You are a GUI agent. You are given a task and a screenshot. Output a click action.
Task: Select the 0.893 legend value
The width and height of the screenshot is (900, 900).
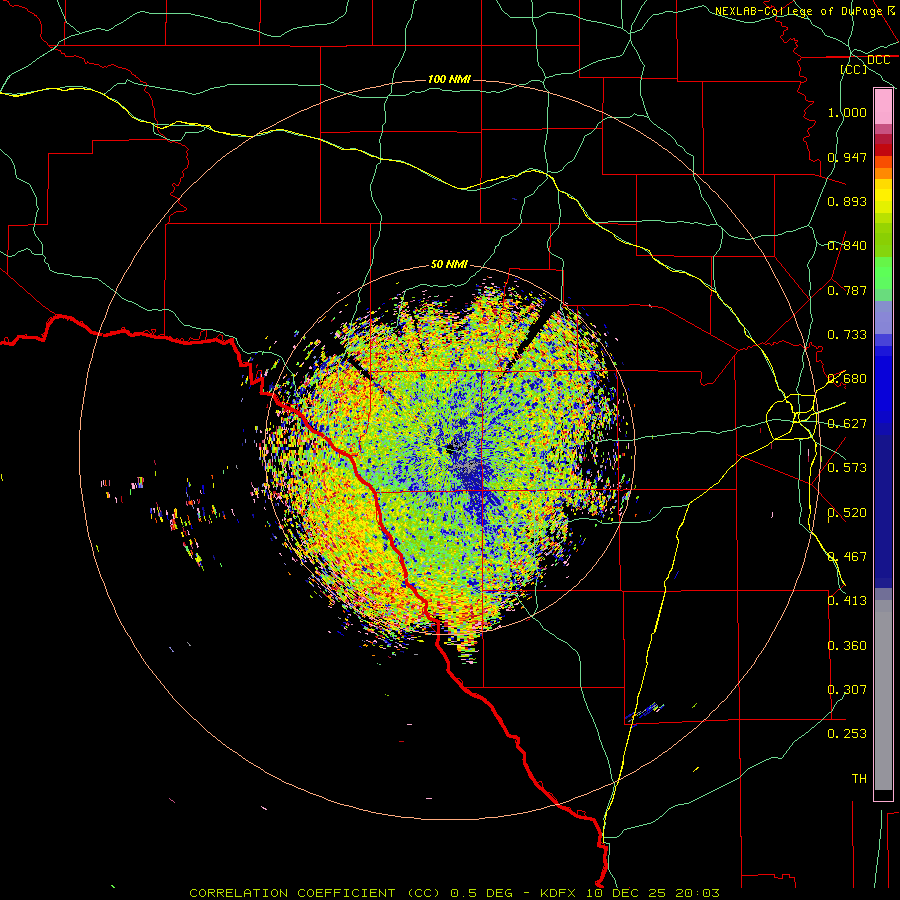tap(847, 201)
